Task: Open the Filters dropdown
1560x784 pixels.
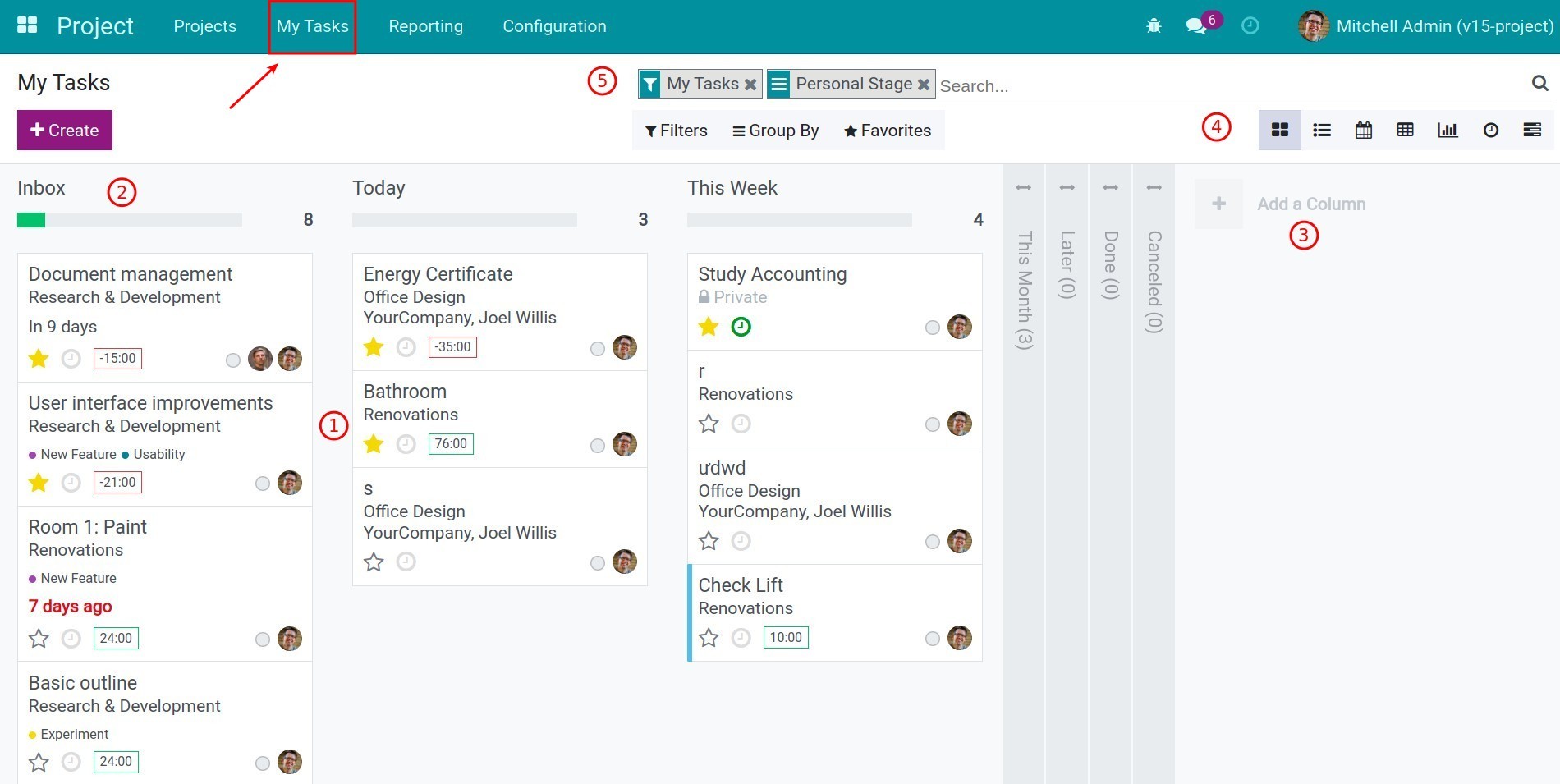Action: click(676, 130)
